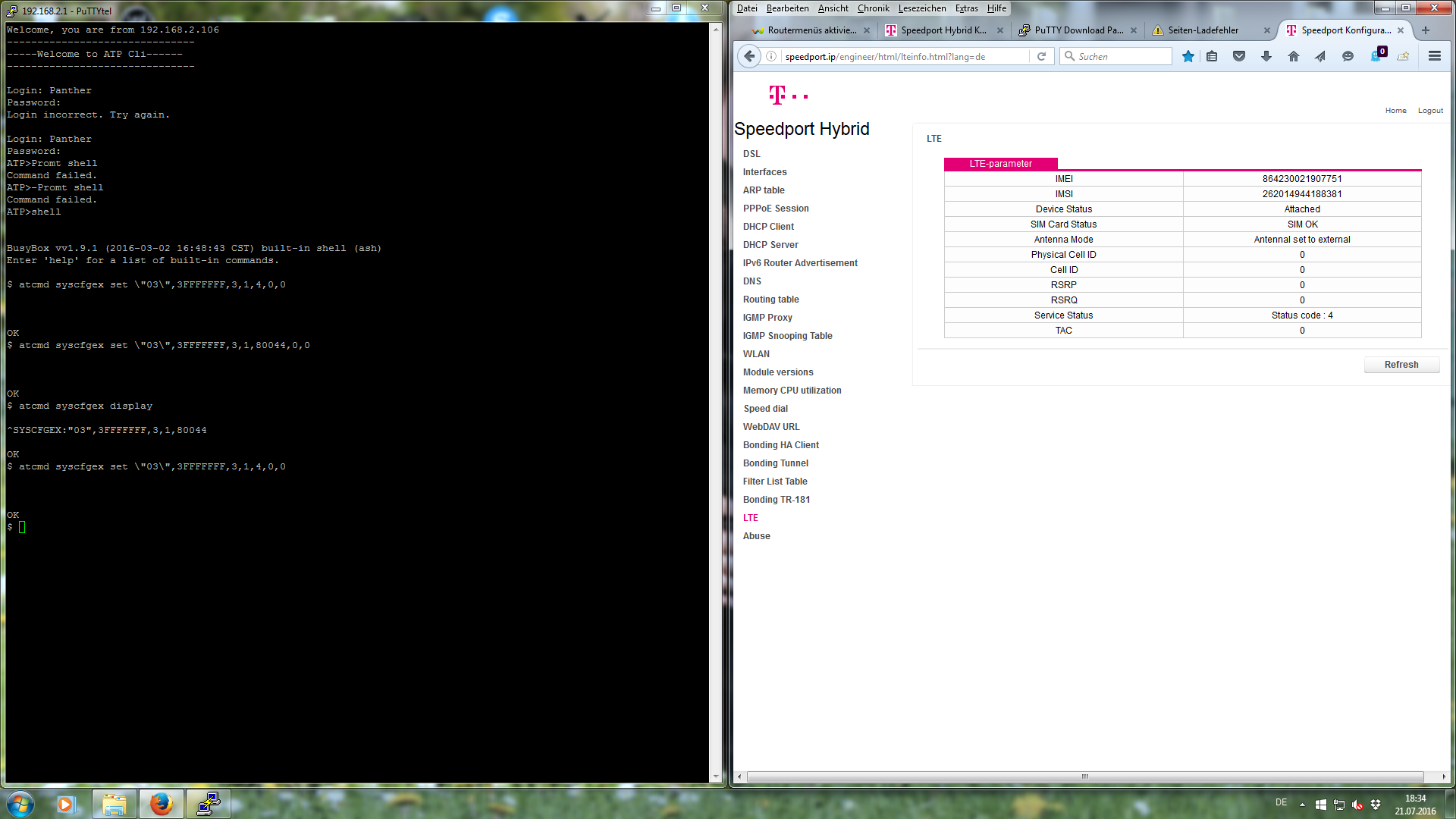Viewport: 1456px width, 819px height.
Task: Open the Bearbeiten menu
Action: (787, 8)
